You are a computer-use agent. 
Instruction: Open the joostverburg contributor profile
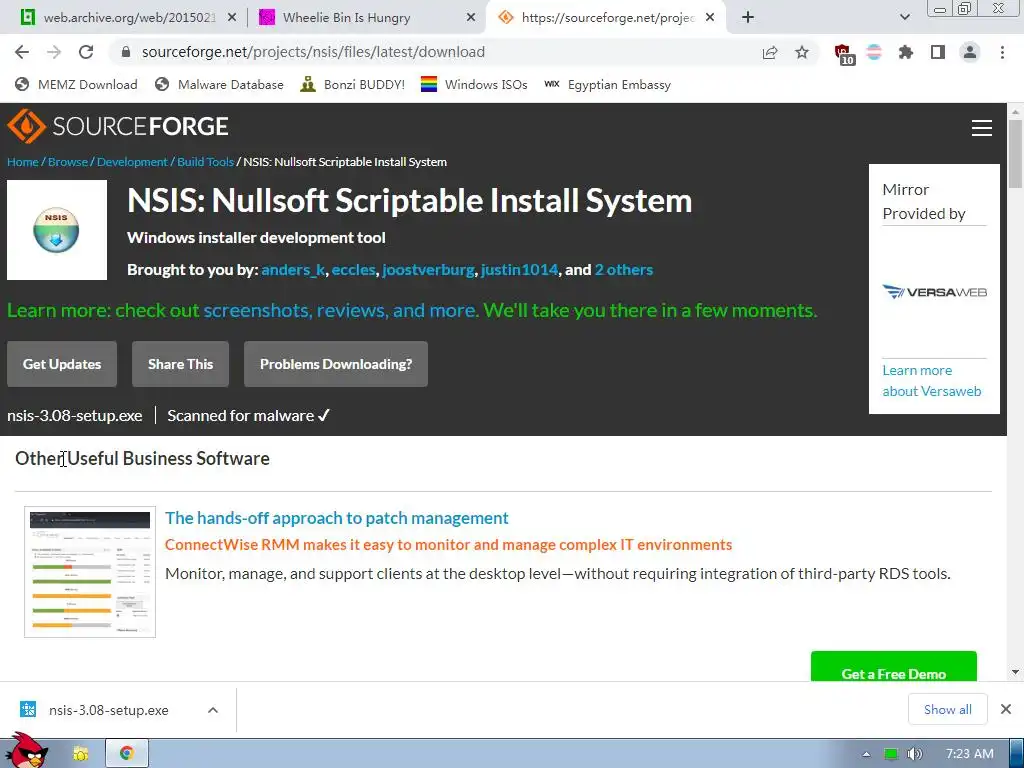click(428, 270)
